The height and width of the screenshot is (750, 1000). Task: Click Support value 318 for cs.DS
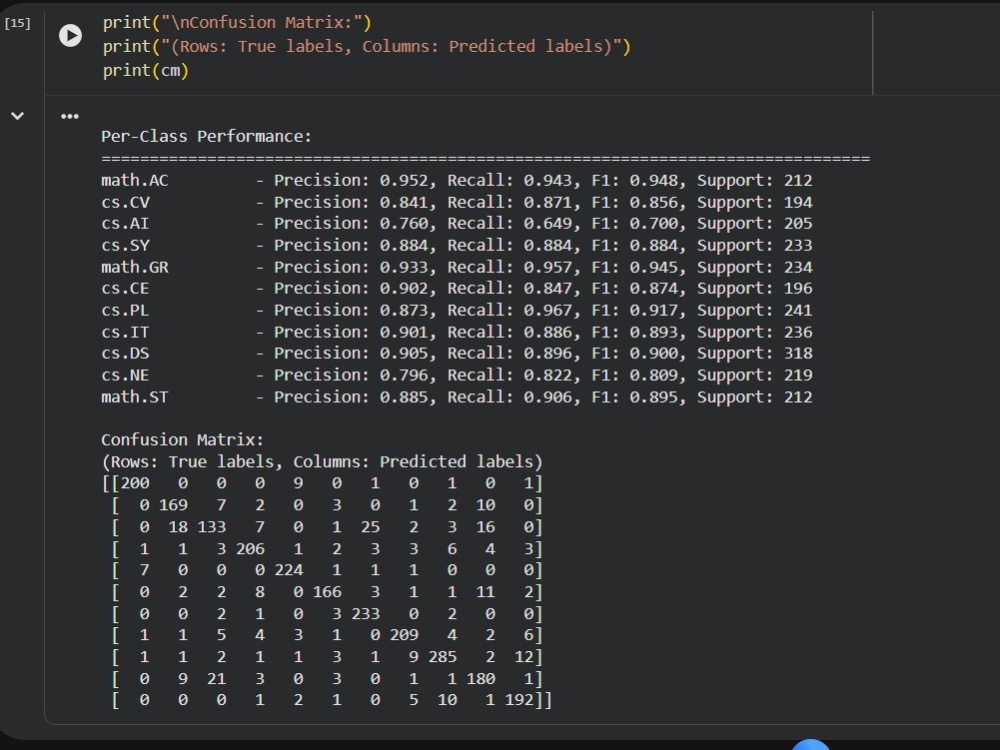click(x=798, y=353)
